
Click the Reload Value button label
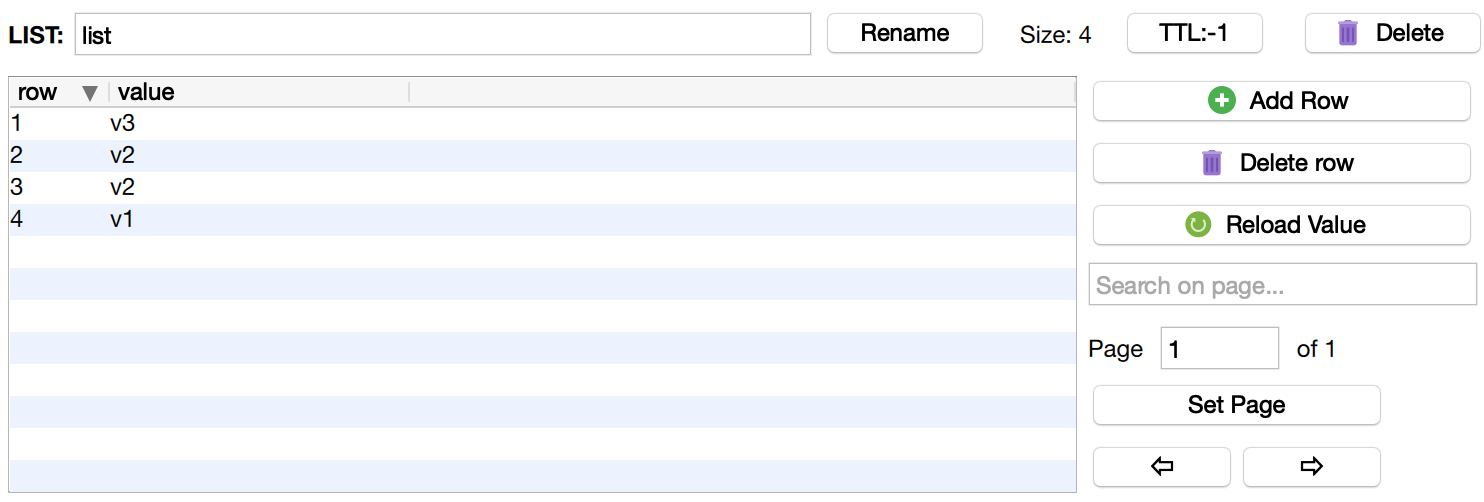[1295, 225]
